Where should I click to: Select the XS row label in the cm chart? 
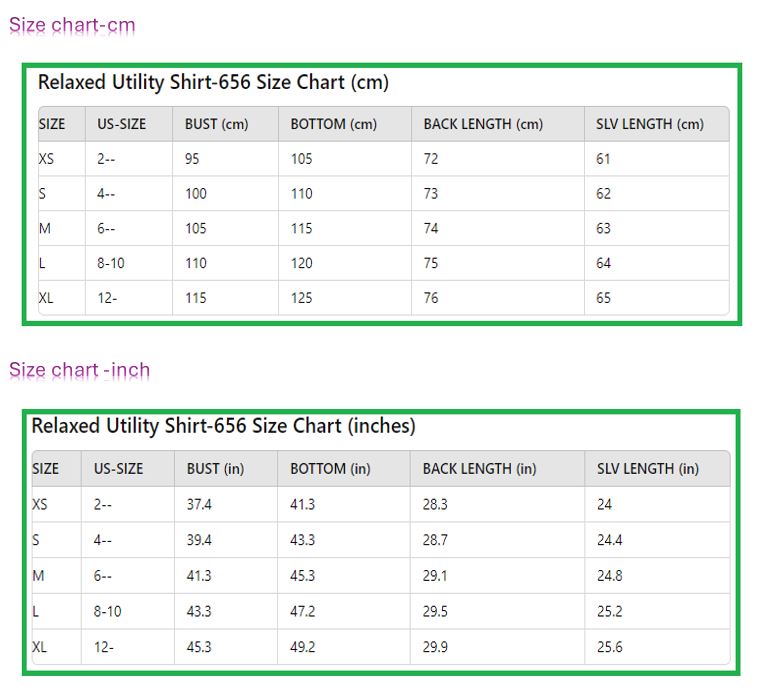click(46, 158)
